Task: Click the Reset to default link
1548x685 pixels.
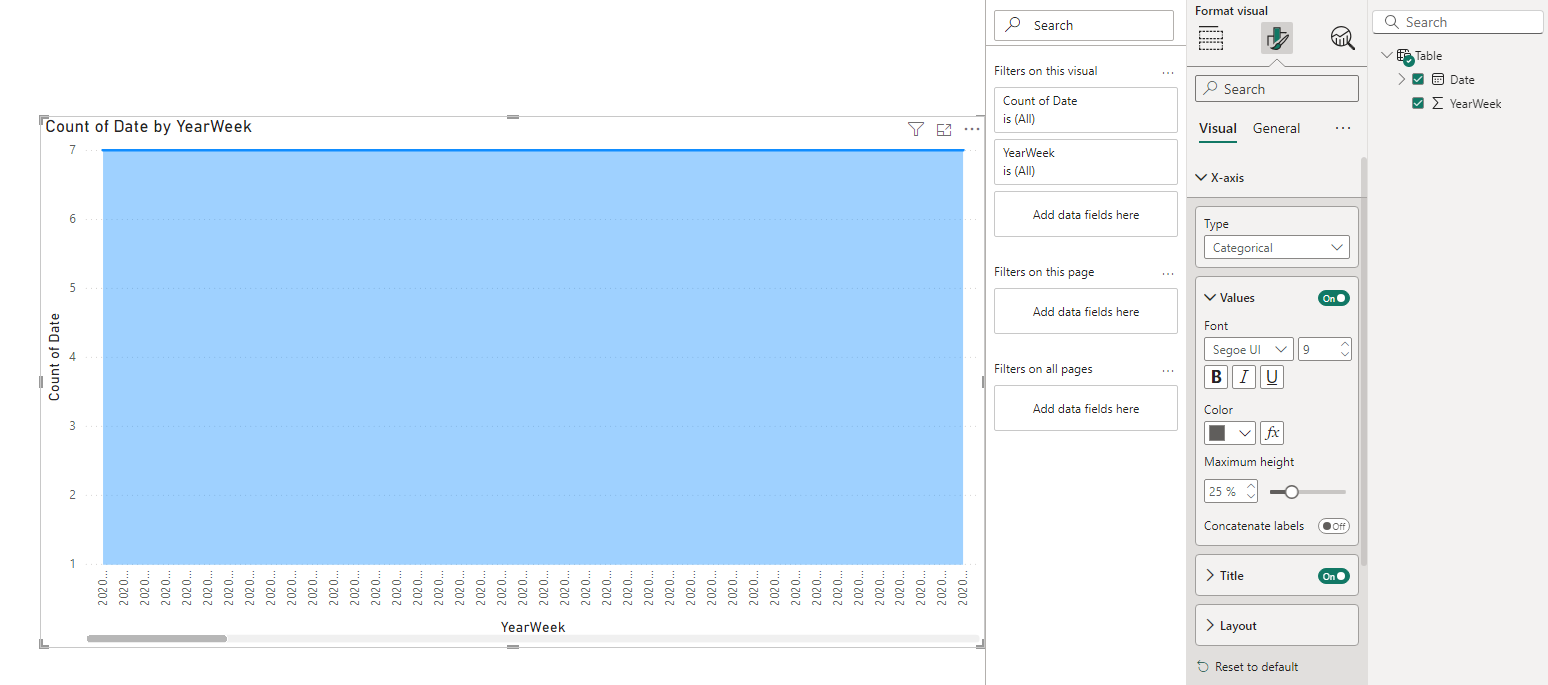Action: tap(1256, 667)
